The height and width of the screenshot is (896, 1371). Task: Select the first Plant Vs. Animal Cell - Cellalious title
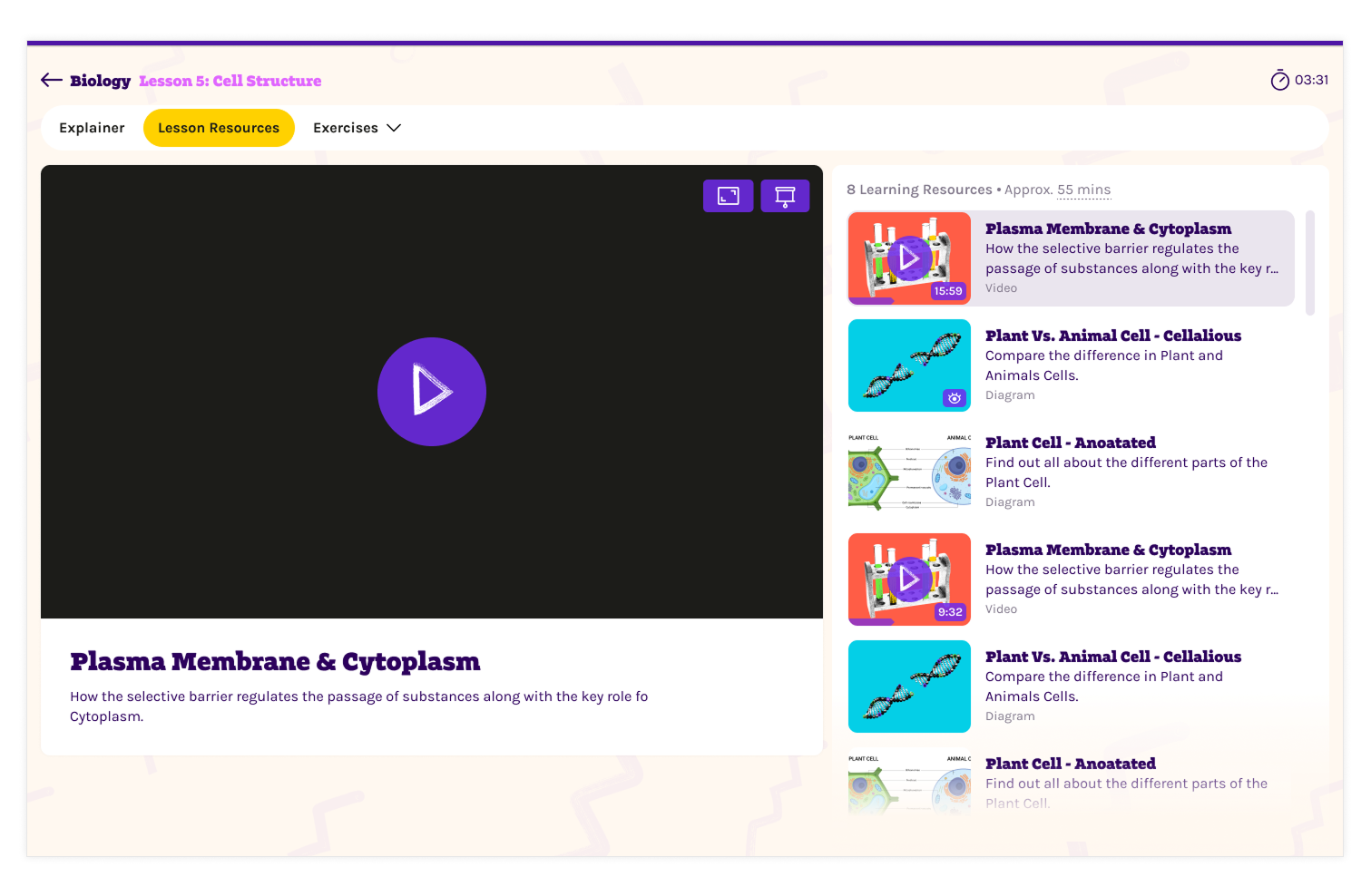pos(1113,336)
